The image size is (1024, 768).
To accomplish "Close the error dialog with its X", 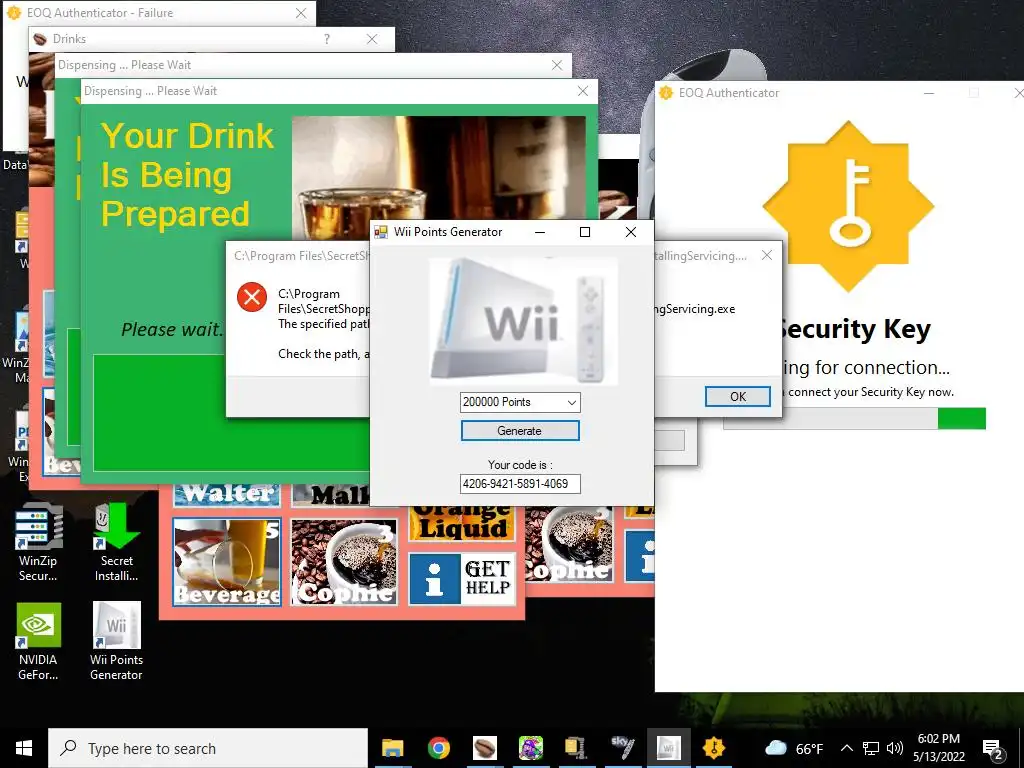I will click(x=767, y=255).
